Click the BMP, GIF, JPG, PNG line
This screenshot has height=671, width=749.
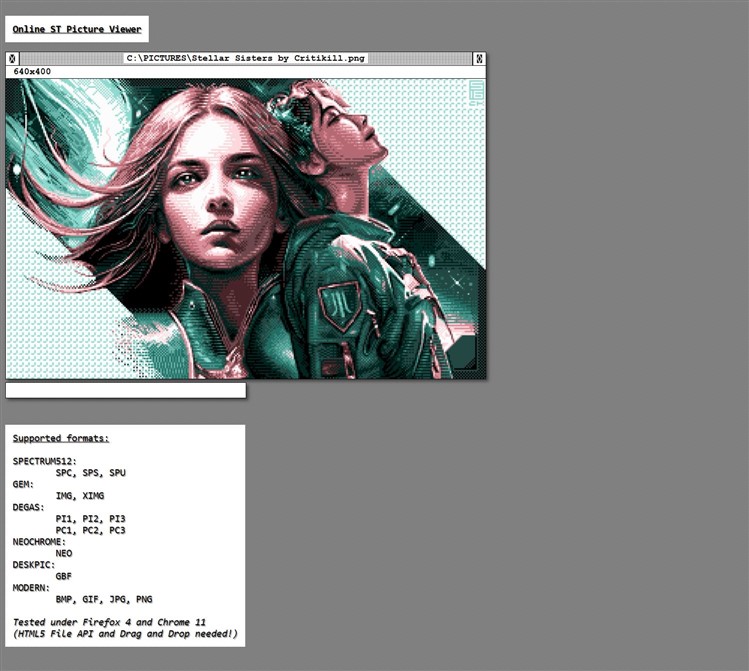click(x=104, y=599)
